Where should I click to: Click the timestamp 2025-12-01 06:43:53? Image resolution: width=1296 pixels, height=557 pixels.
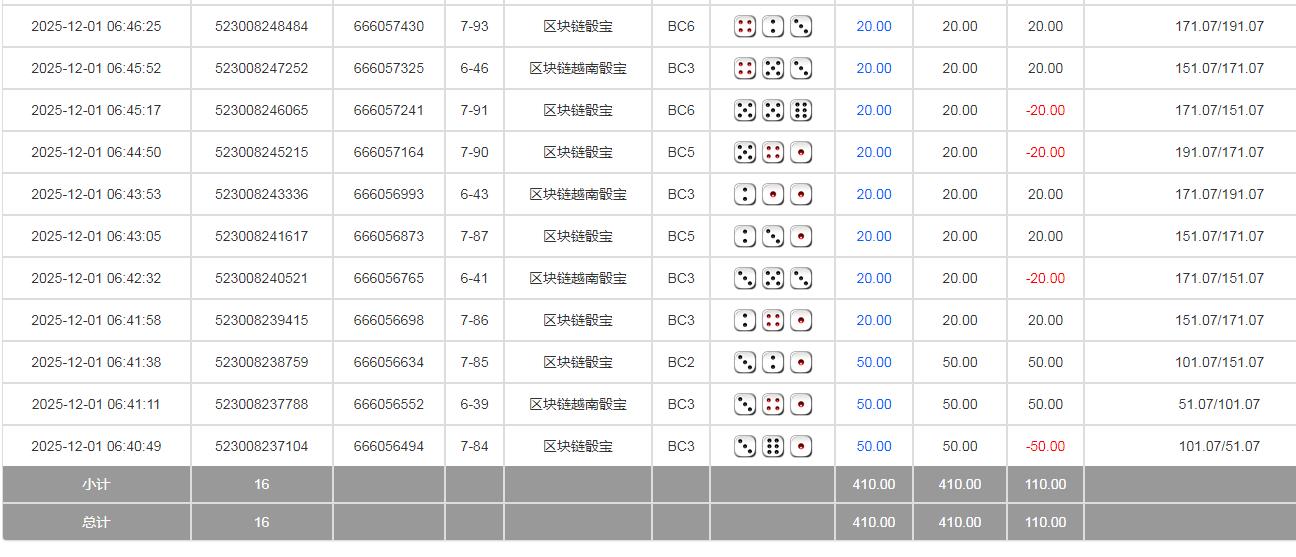[x=96, y=195]
